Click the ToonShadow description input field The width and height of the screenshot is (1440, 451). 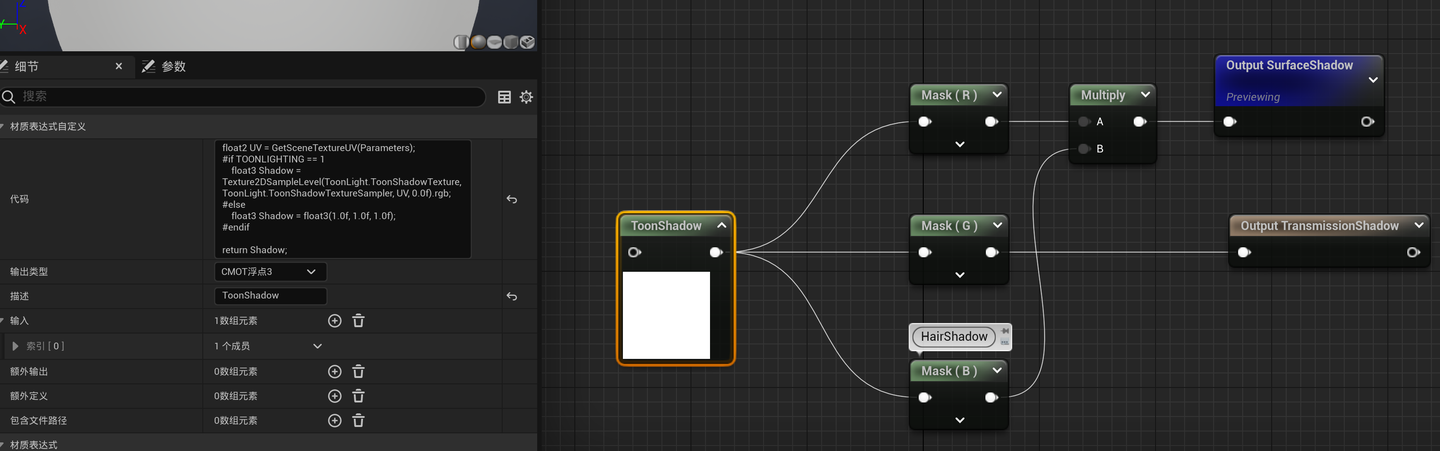point(271,296)
